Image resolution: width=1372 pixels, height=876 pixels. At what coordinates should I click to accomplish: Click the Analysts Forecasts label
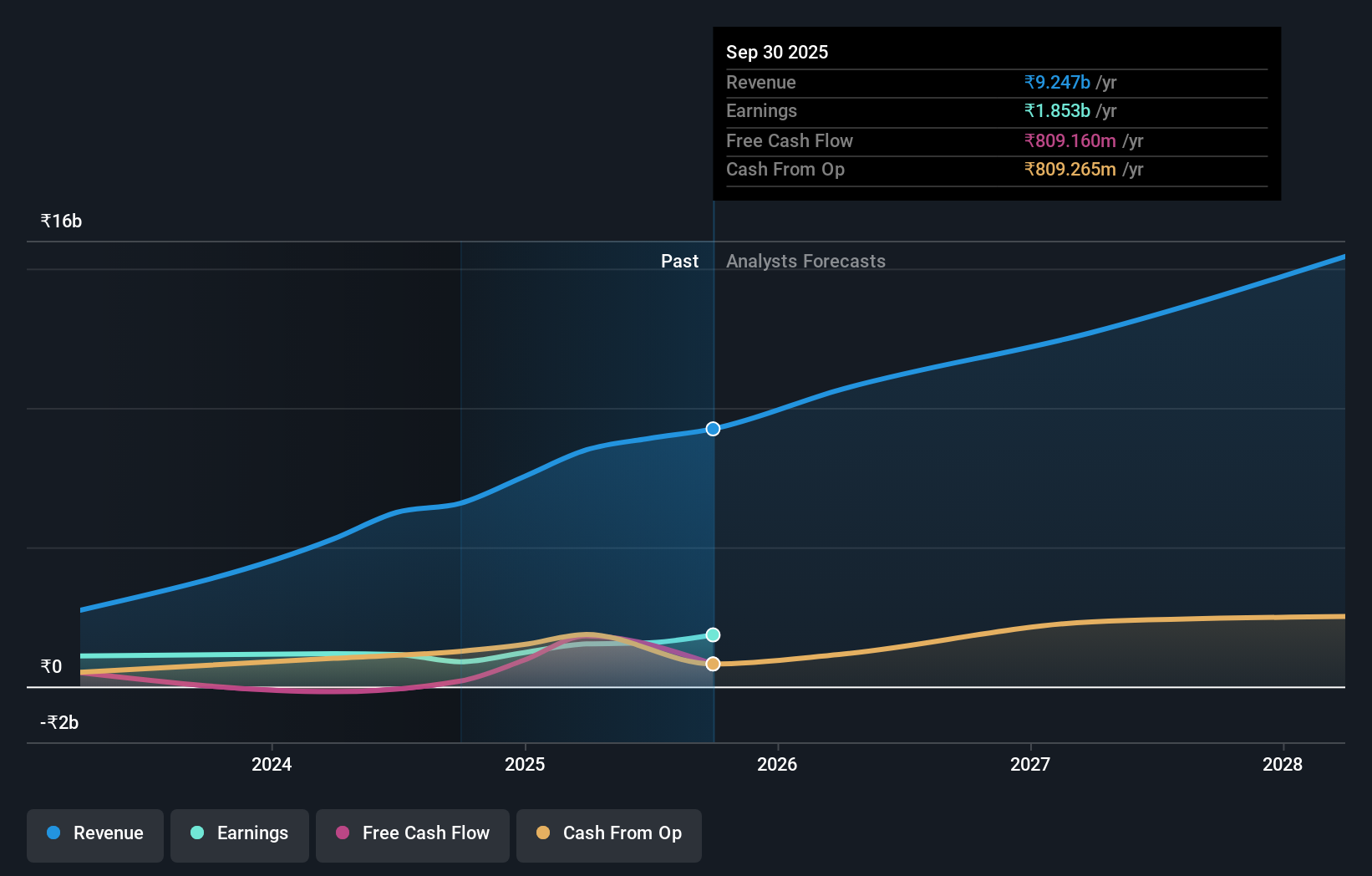(x=805, y=261)
